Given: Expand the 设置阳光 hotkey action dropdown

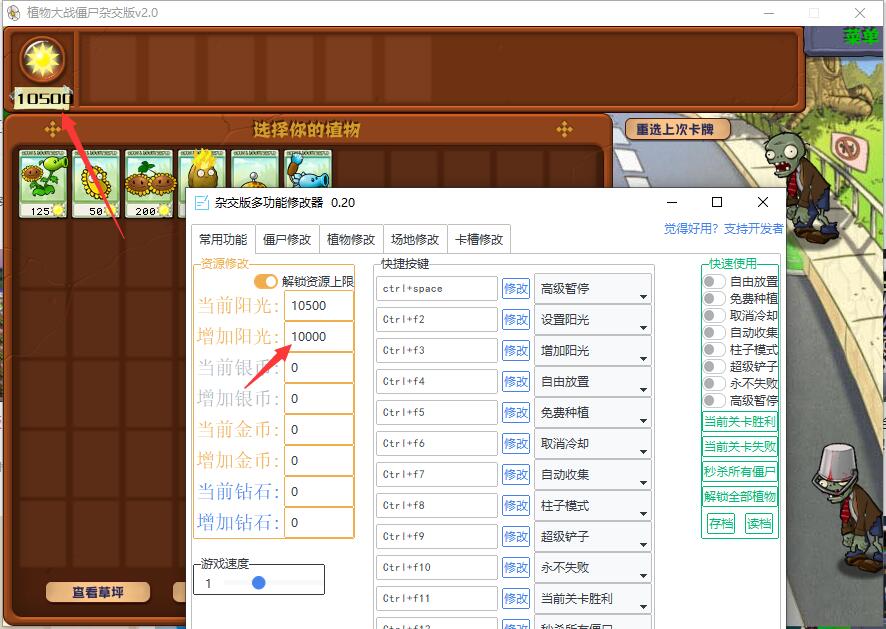Looking at the screenshot, I should pos(593,320).
